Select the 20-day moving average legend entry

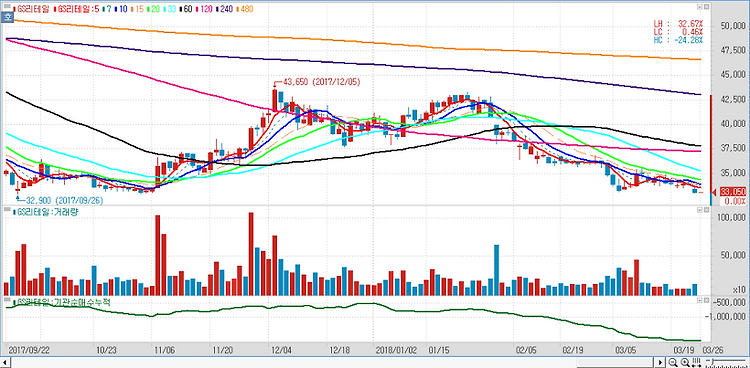point(154,9)
